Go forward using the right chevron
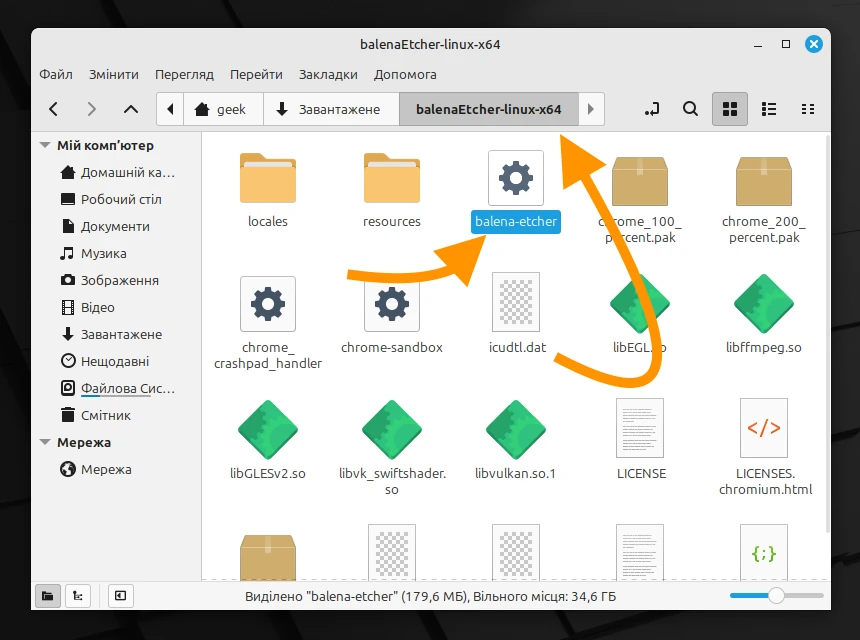 [92, 109]
